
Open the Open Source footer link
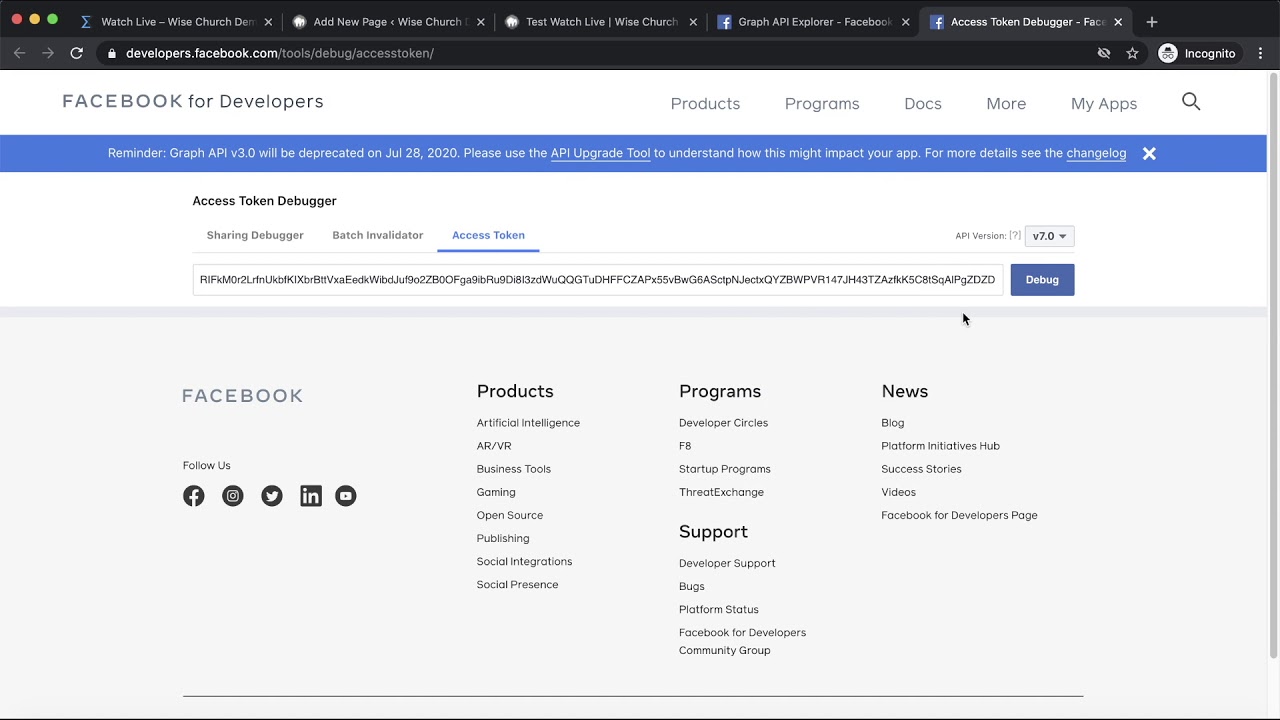pyautogui.click(x=510, y=515)
